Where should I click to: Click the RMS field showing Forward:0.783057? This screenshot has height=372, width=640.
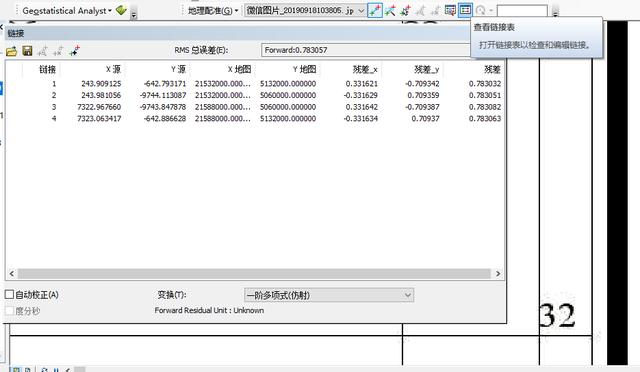tap(365, 50)
